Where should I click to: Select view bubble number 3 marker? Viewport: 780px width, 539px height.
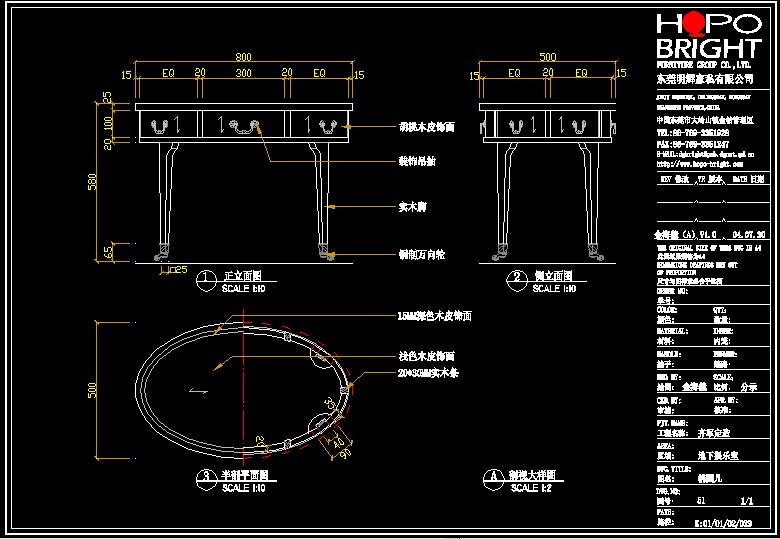coord(206,478)
